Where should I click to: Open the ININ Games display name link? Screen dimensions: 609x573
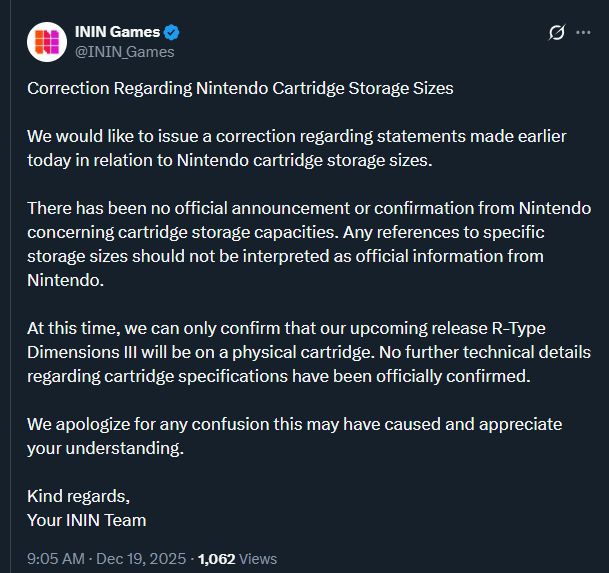tap(117, 32)
